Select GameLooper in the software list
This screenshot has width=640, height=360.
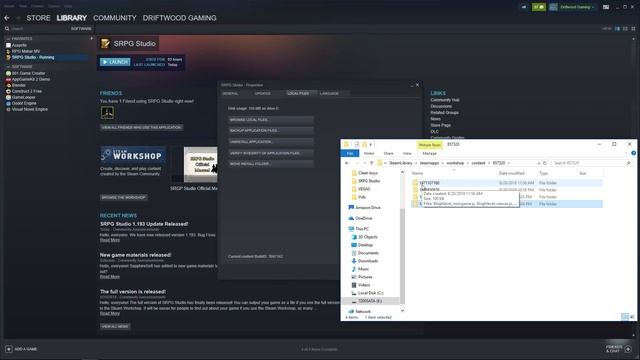click(x=23, y=97)
